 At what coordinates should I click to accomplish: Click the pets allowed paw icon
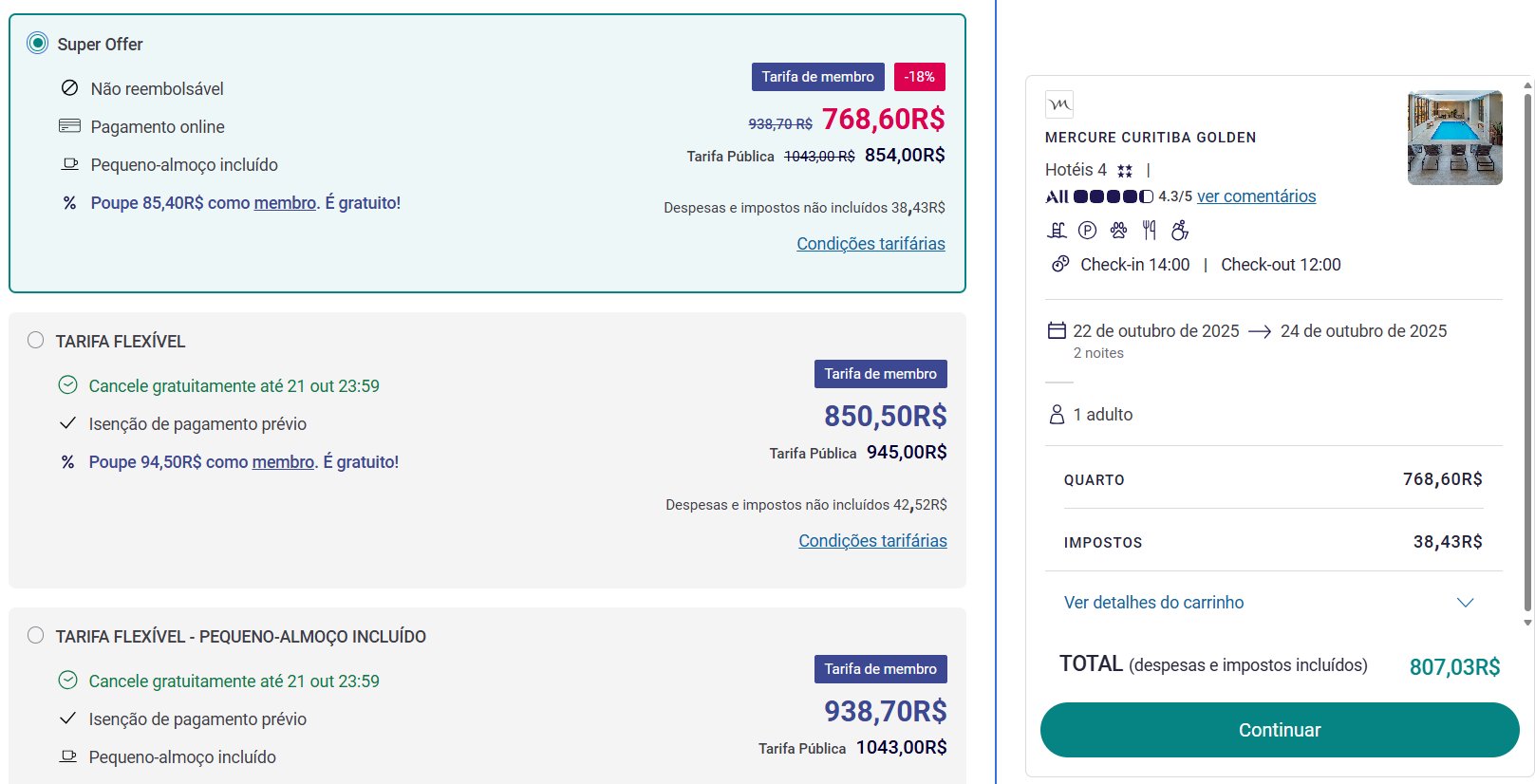pyautogui.click(x=1118, y=230)
